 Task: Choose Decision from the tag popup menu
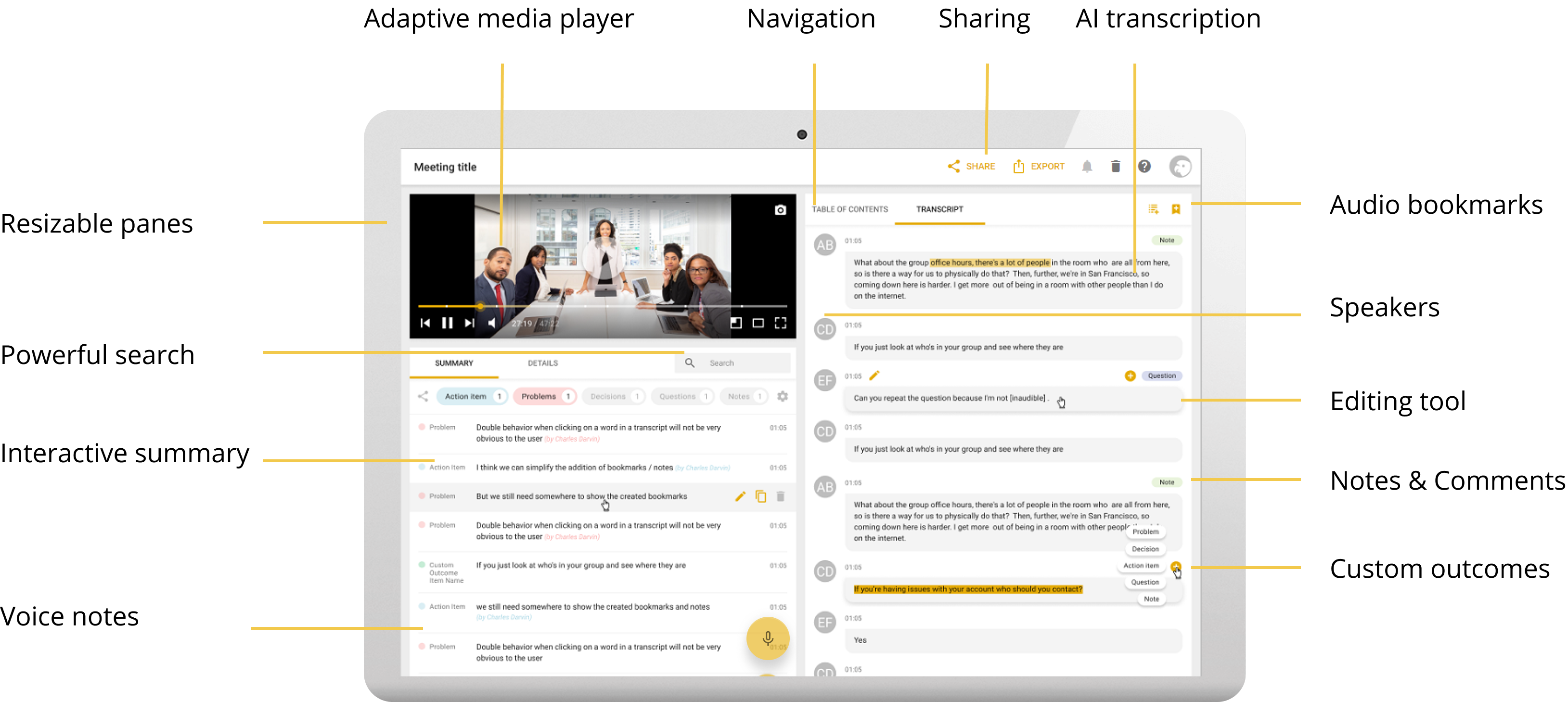1144,548
